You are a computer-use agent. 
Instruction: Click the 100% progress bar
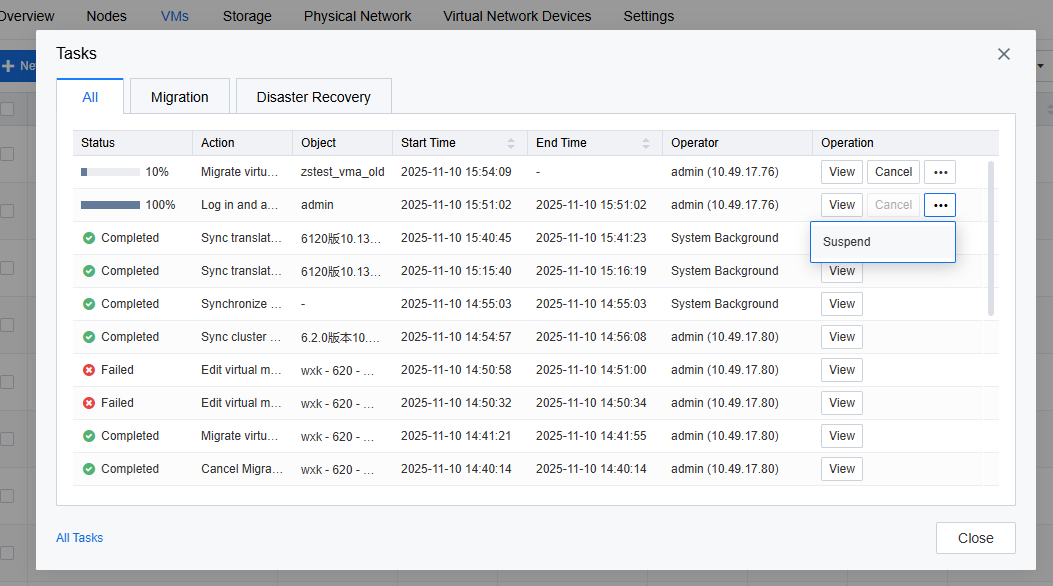pyautogui.click(x=110, y=205)
